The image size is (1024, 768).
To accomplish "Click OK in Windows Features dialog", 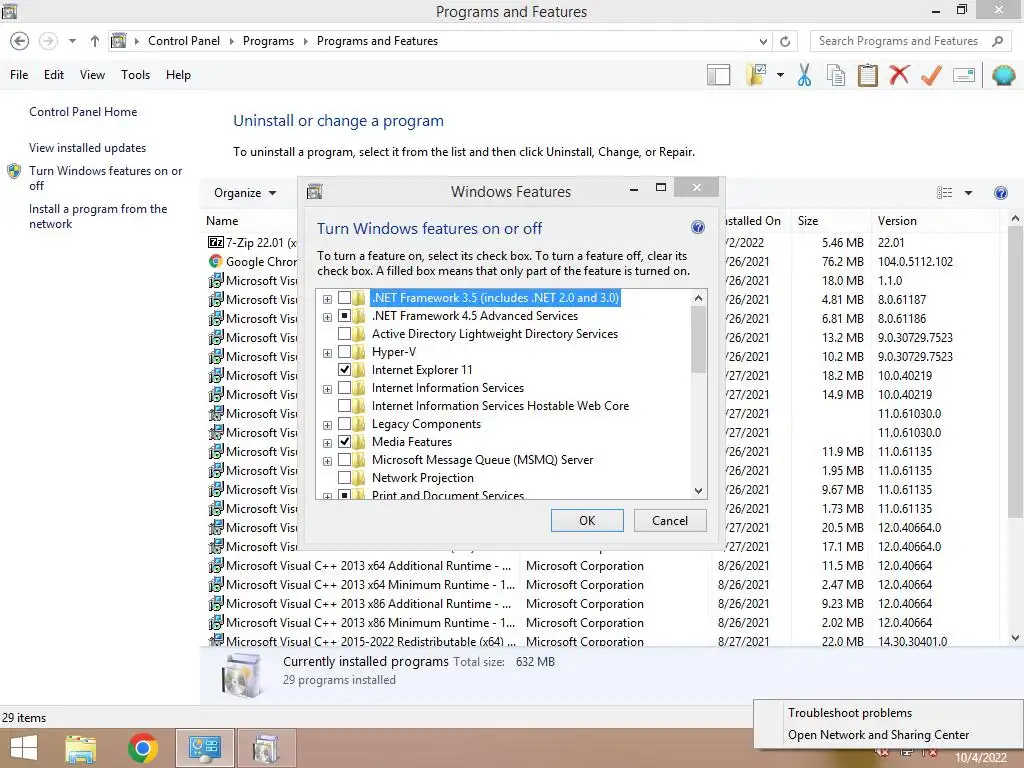I will (x=587, y=520).
